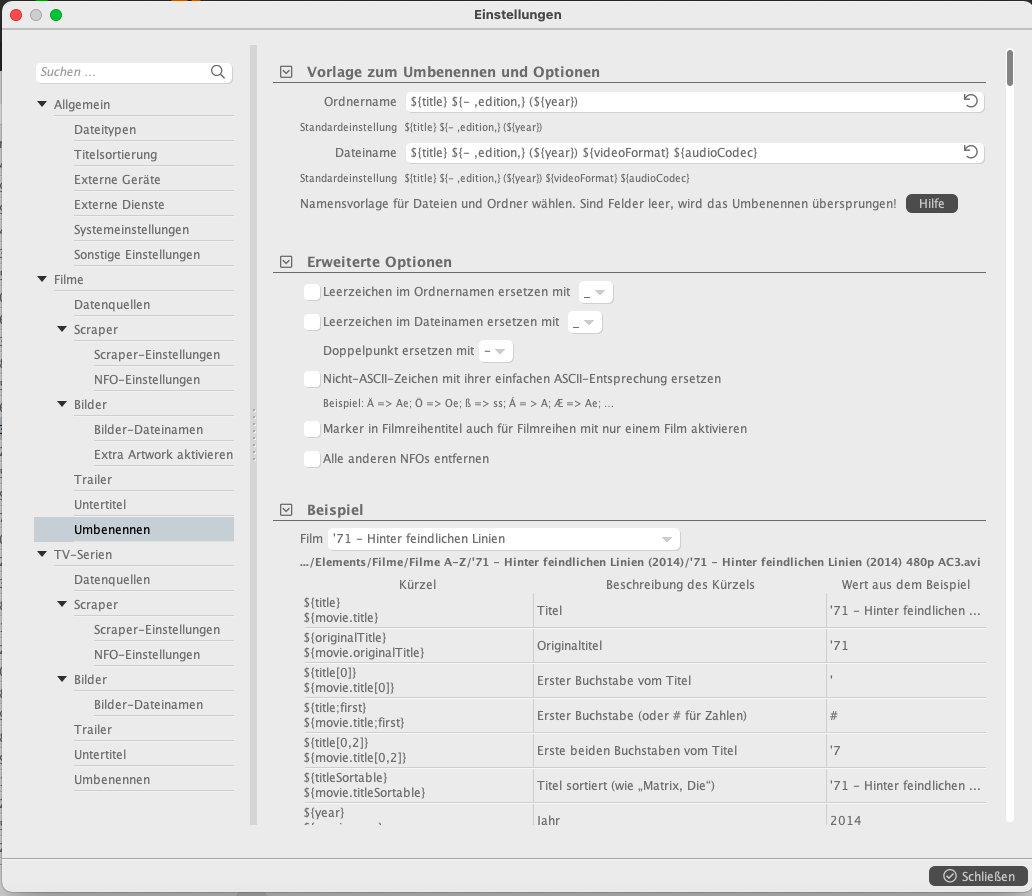Collapse the TV-Serien tree group
Viewport: 1032px width, 896px height.
pos(42,554)
